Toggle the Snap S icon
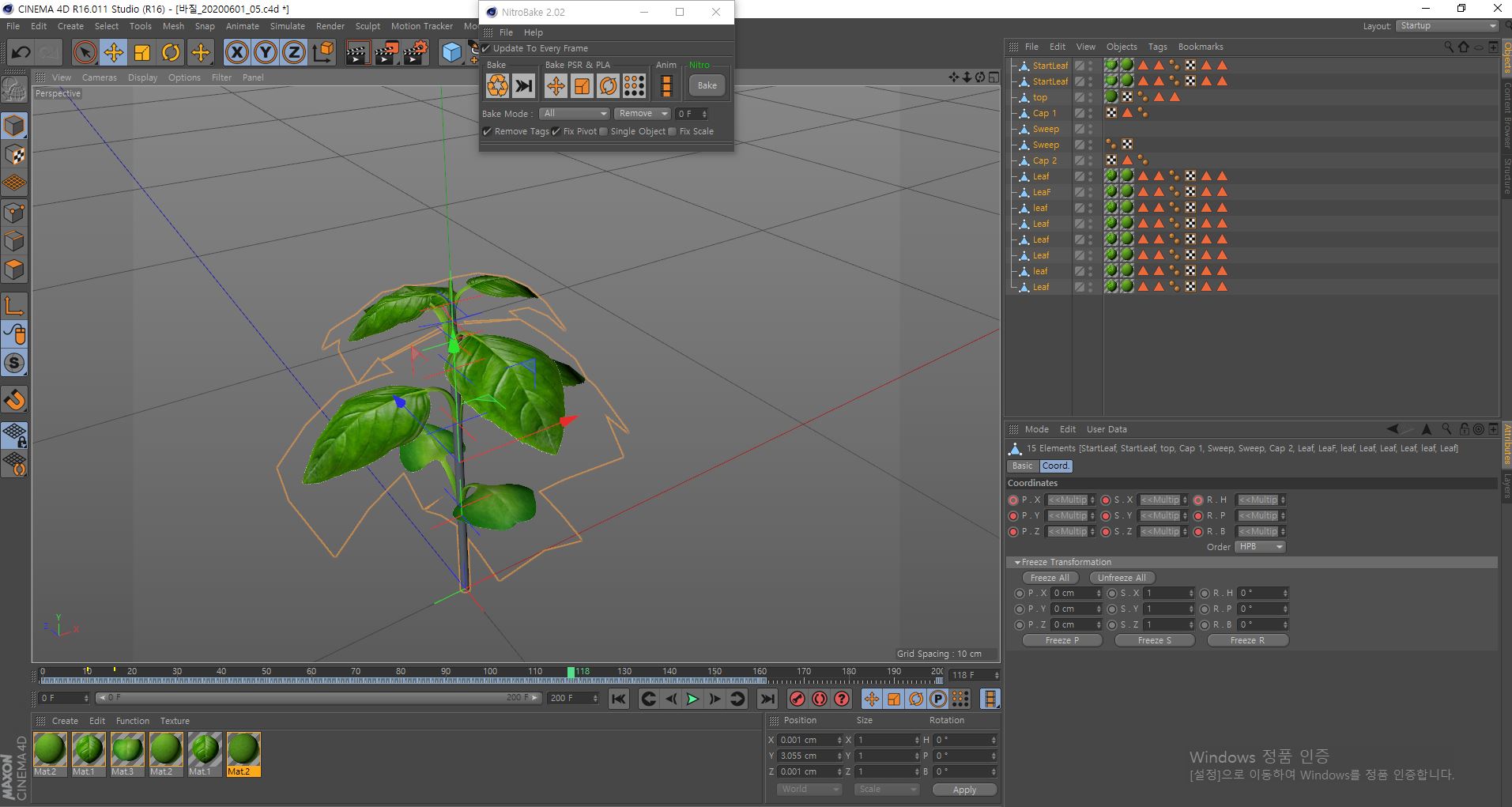The width and height of the screenshot is (1512, 807). (14, 364)
